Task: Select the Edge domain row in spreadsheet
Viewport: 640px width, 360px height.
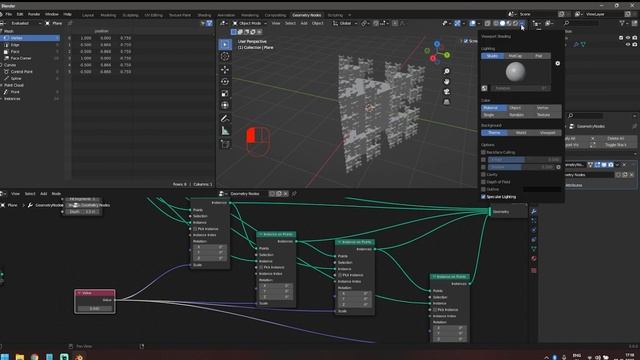Action: pos(29,45)
